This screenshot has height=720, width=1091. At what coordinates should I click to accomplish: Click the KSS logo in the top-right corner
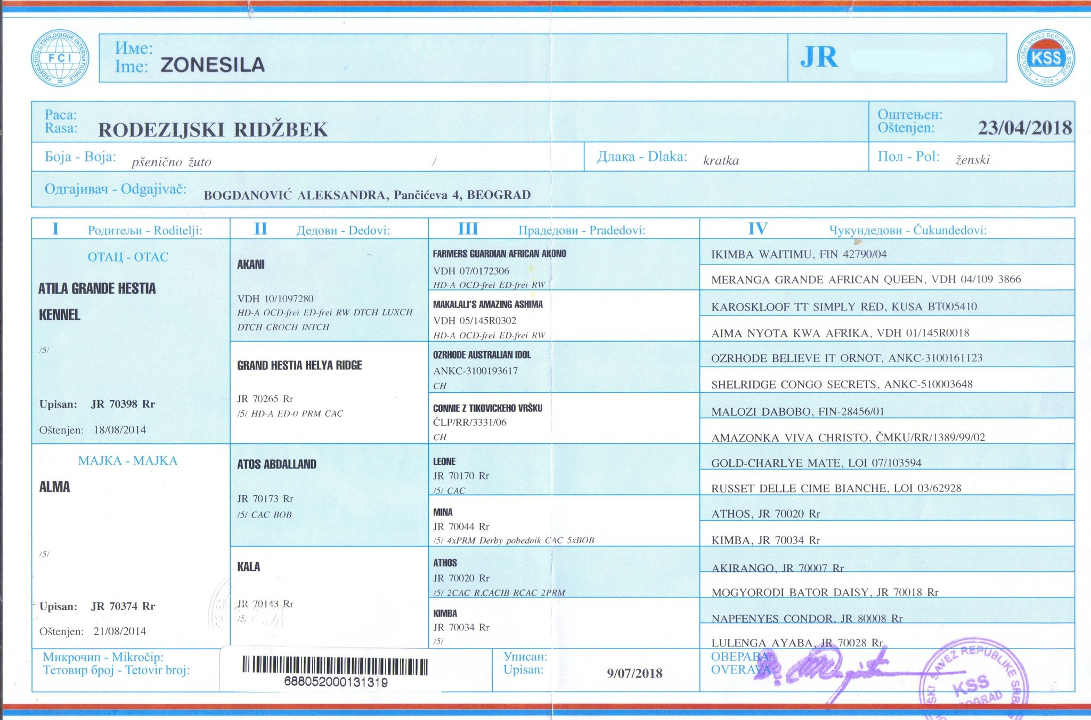pyautogui.click(x=1045, y=57)
